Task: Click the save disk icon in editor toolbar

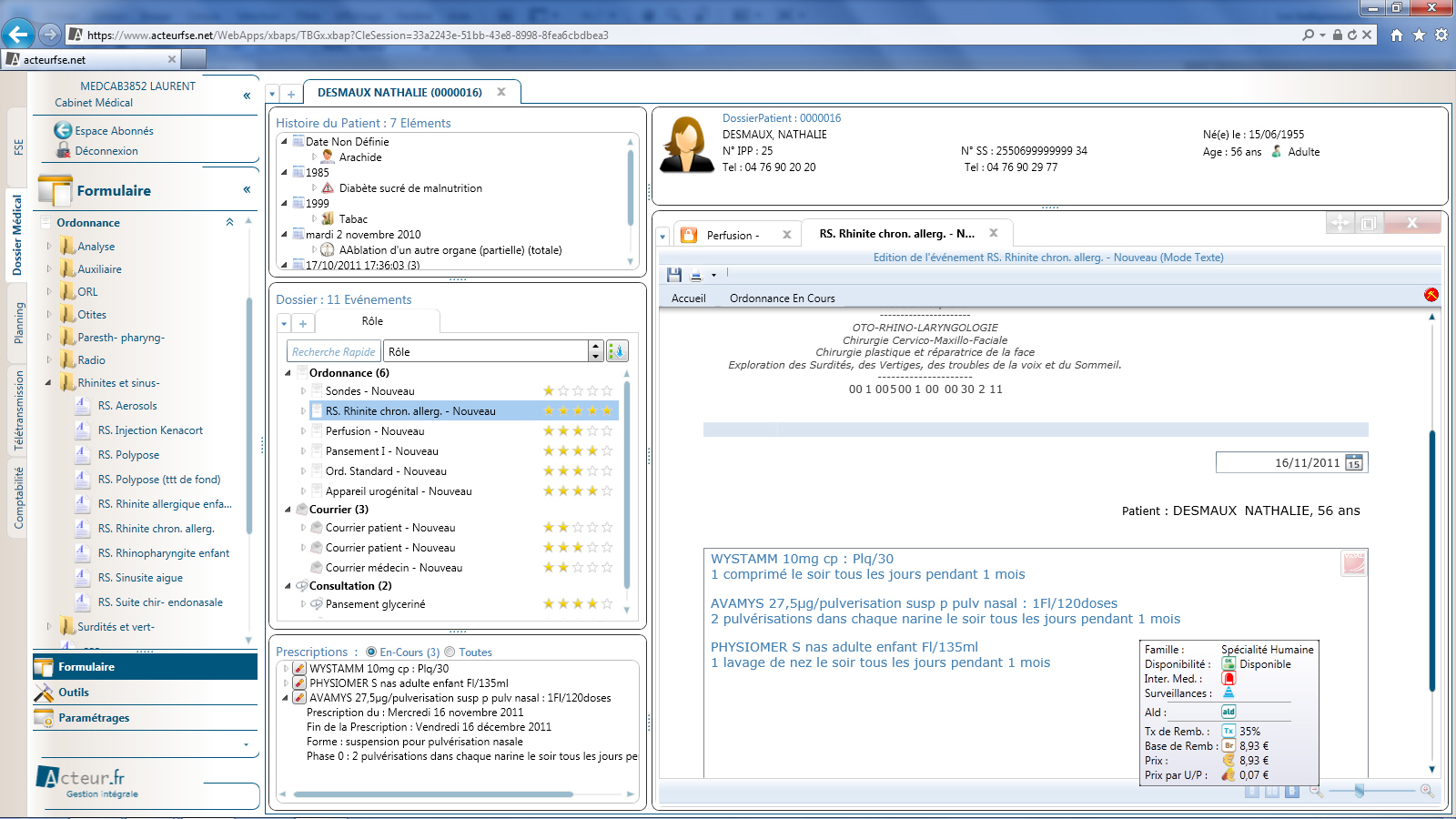Action: coord(673,275)
